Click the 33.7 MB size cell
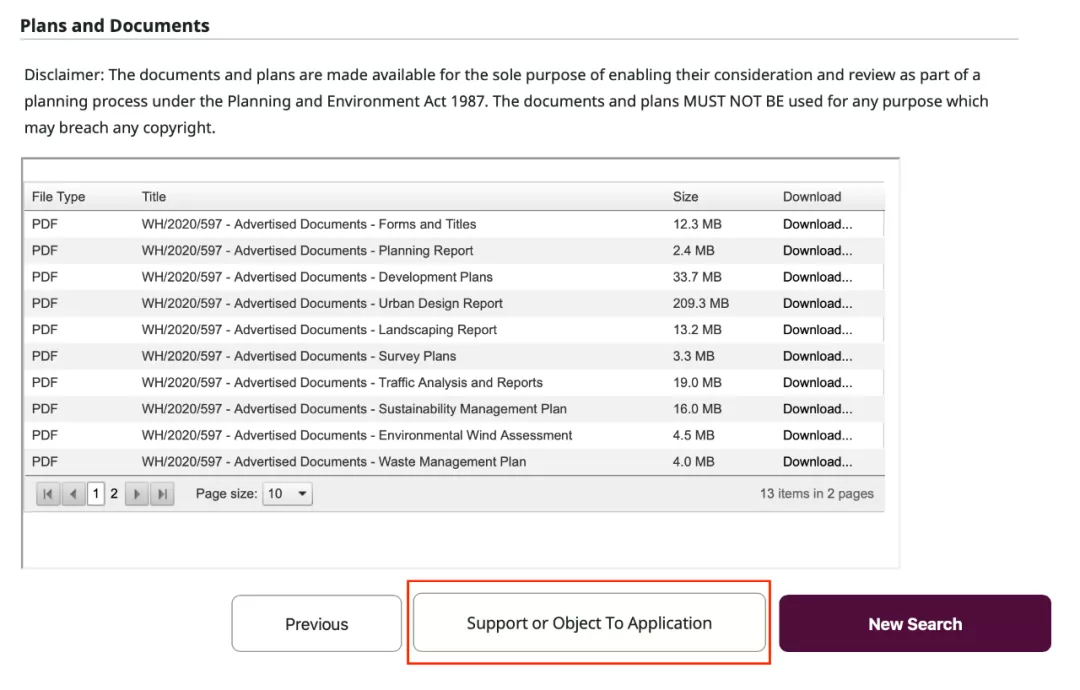 pos(697,277)
